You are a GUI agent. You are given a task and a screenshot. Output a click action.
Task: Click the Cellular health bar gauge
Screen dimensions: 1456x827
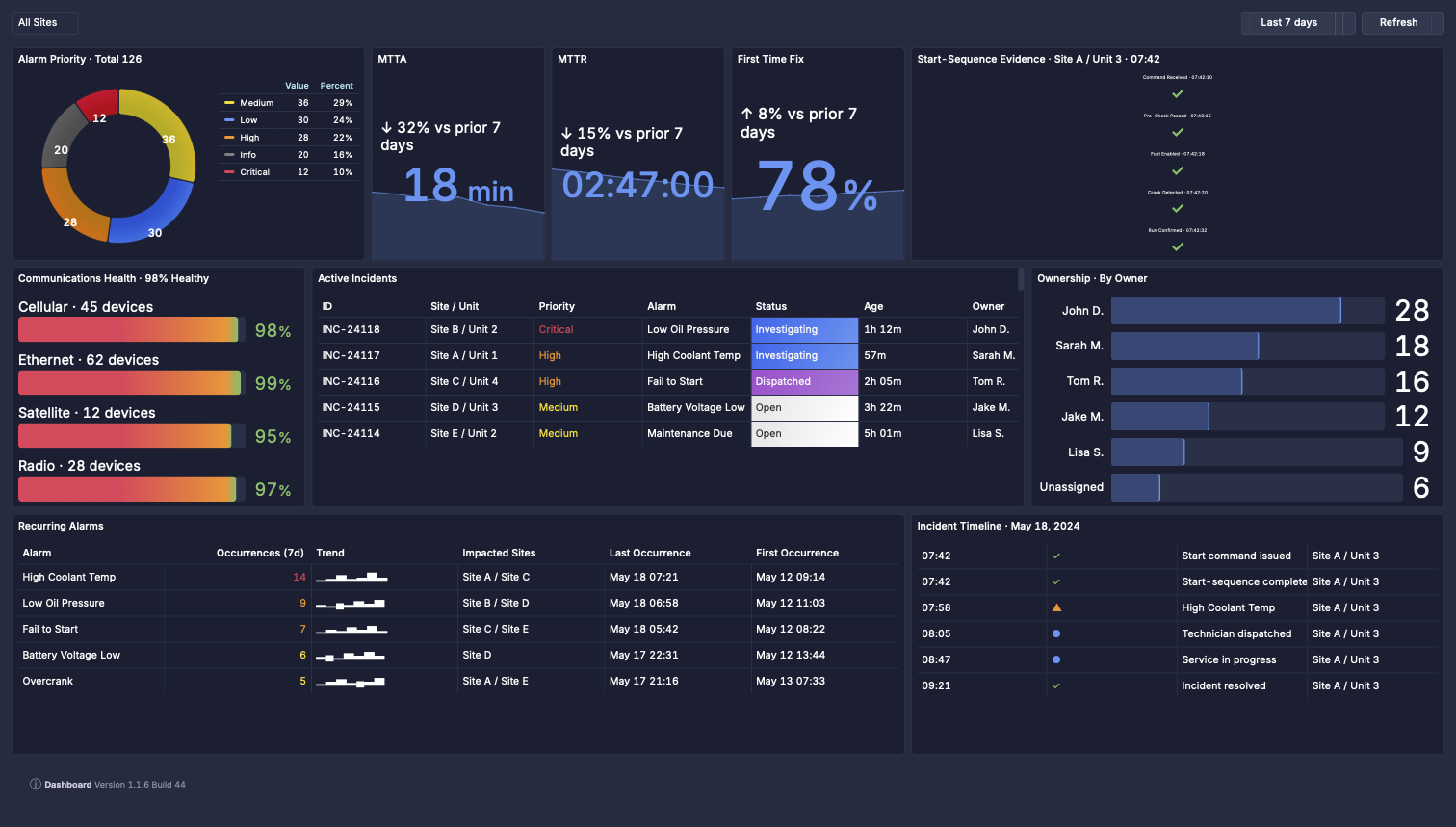(132, 329)
